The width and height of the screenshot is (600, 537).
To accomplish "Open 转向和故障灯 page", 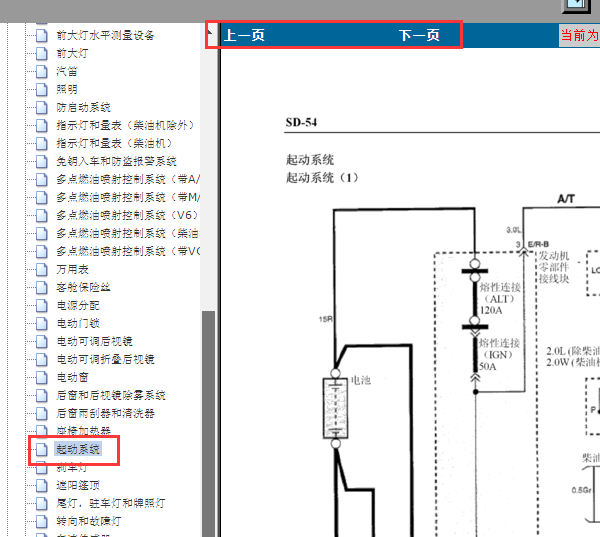I will [89, 521].
